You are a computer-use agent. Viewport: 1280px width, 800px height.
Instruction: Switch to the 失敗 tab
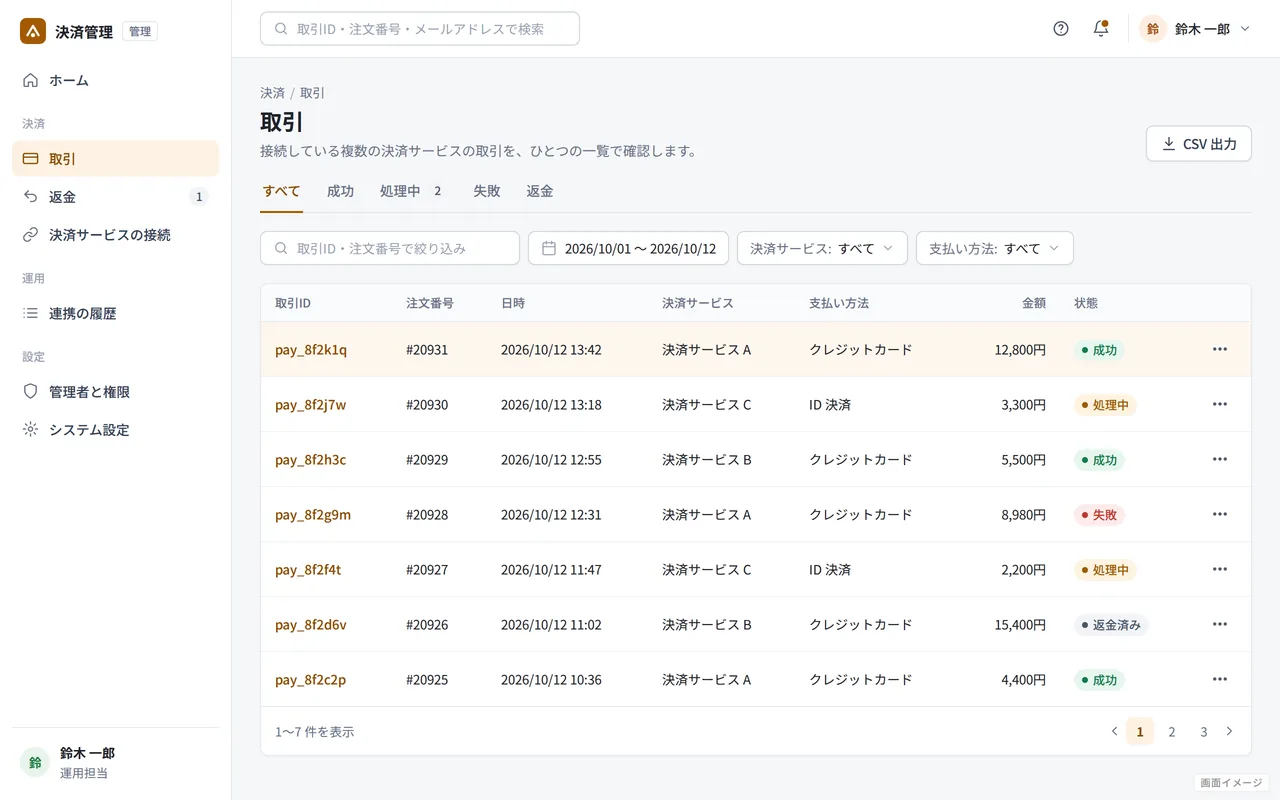(x=487, y=192)
